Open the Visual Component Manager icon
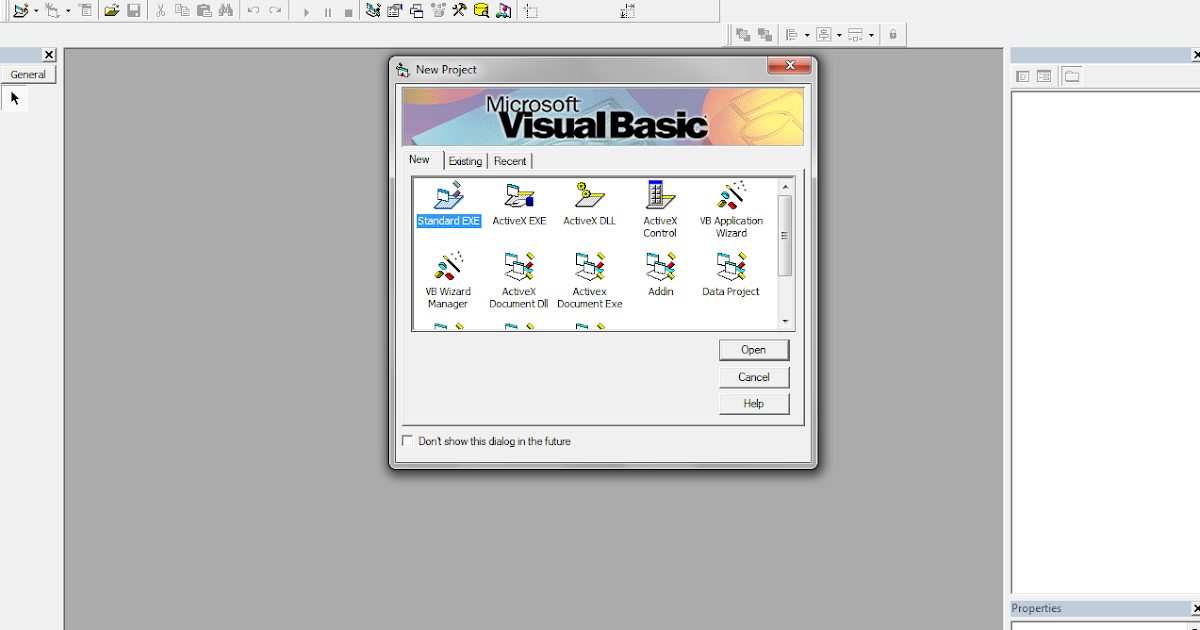The height and width of the screenshot is (630, 1200). coord(504,11)
